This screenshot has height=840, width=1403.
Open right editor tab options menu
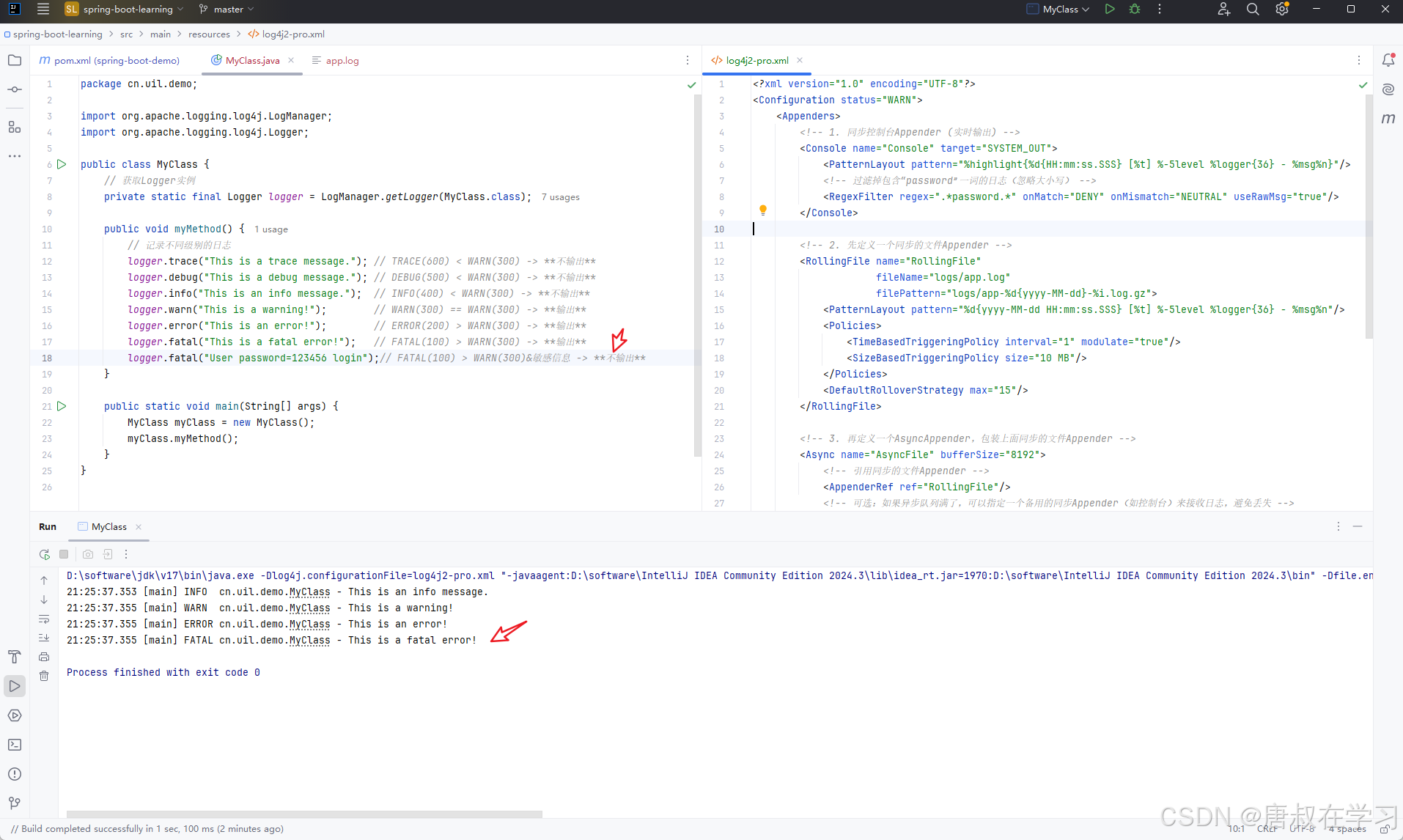tap(1359, 61)
